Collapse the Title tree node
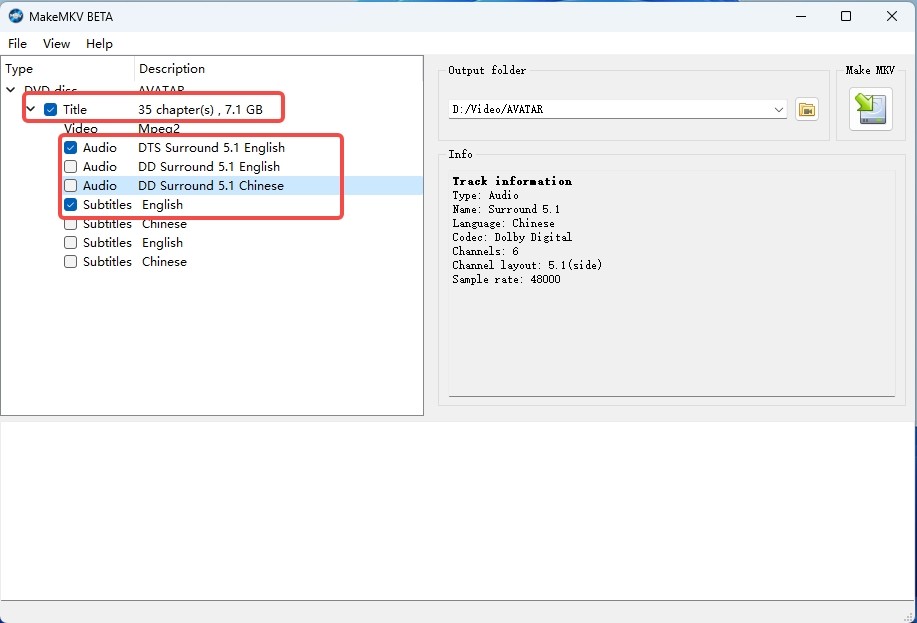Viewport: 917px width, 623px height. (x=31, y=109)
